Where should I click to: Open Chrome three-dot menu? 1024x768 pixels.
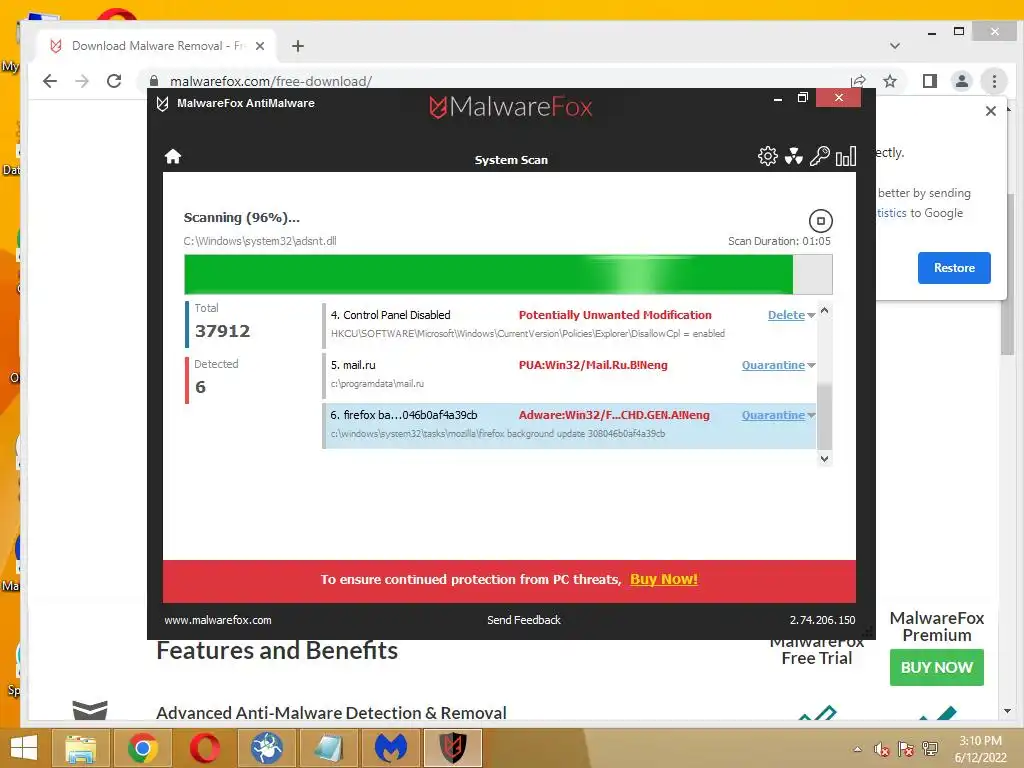click(x=994, y=81)
